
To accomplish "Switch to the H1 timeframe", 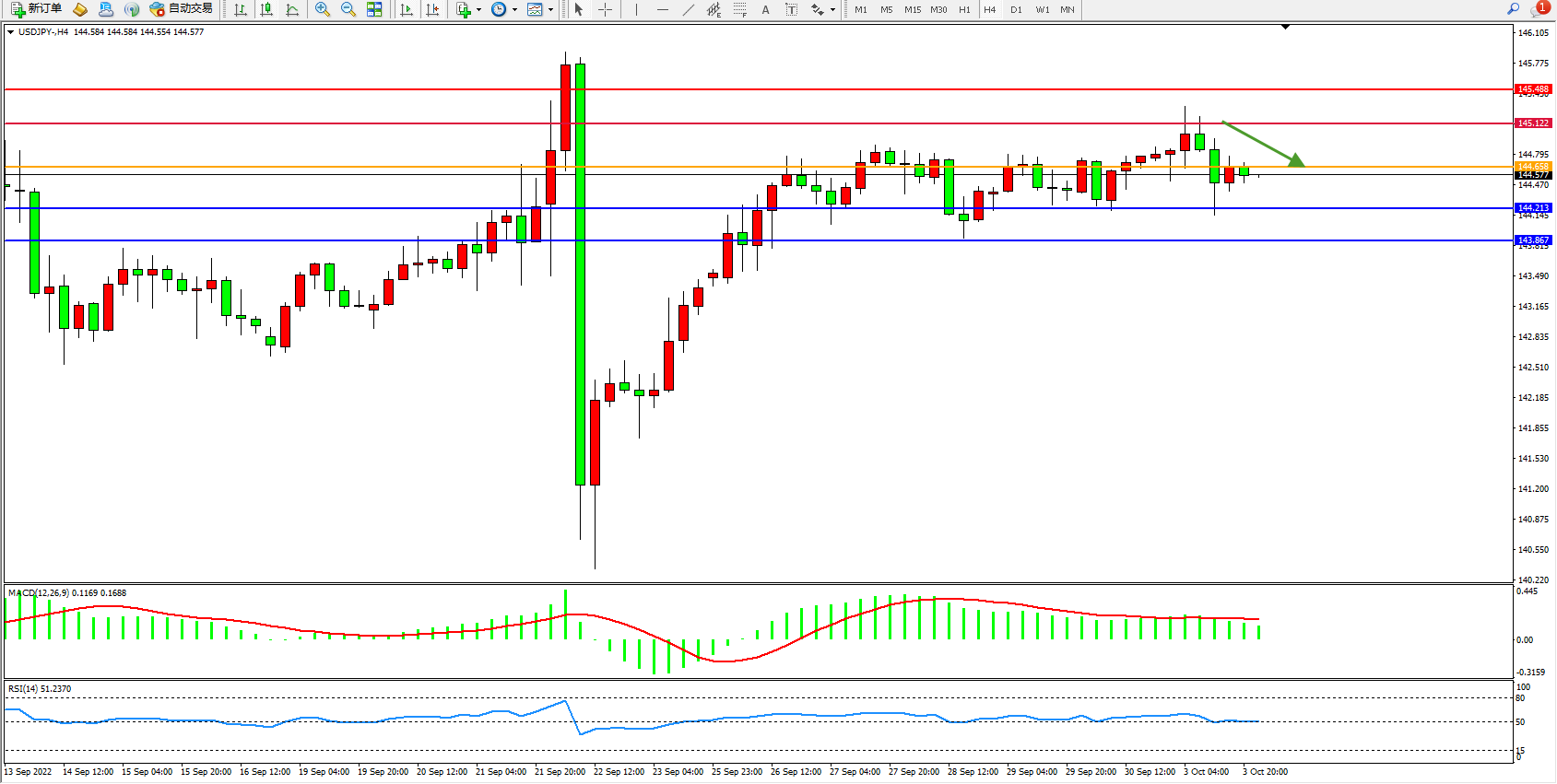I will click(x=964, y=9).
